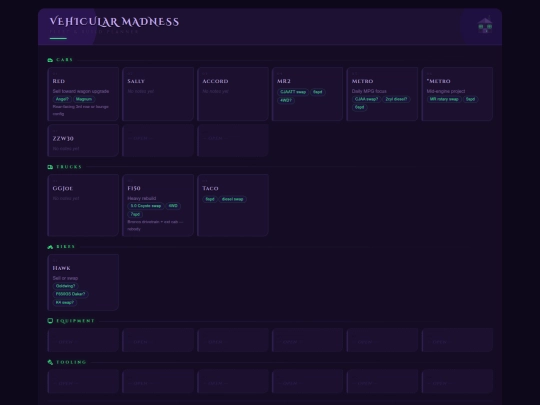Click the icon beside Equipment heading
The image size is (540, 405).
click(50, 321)
